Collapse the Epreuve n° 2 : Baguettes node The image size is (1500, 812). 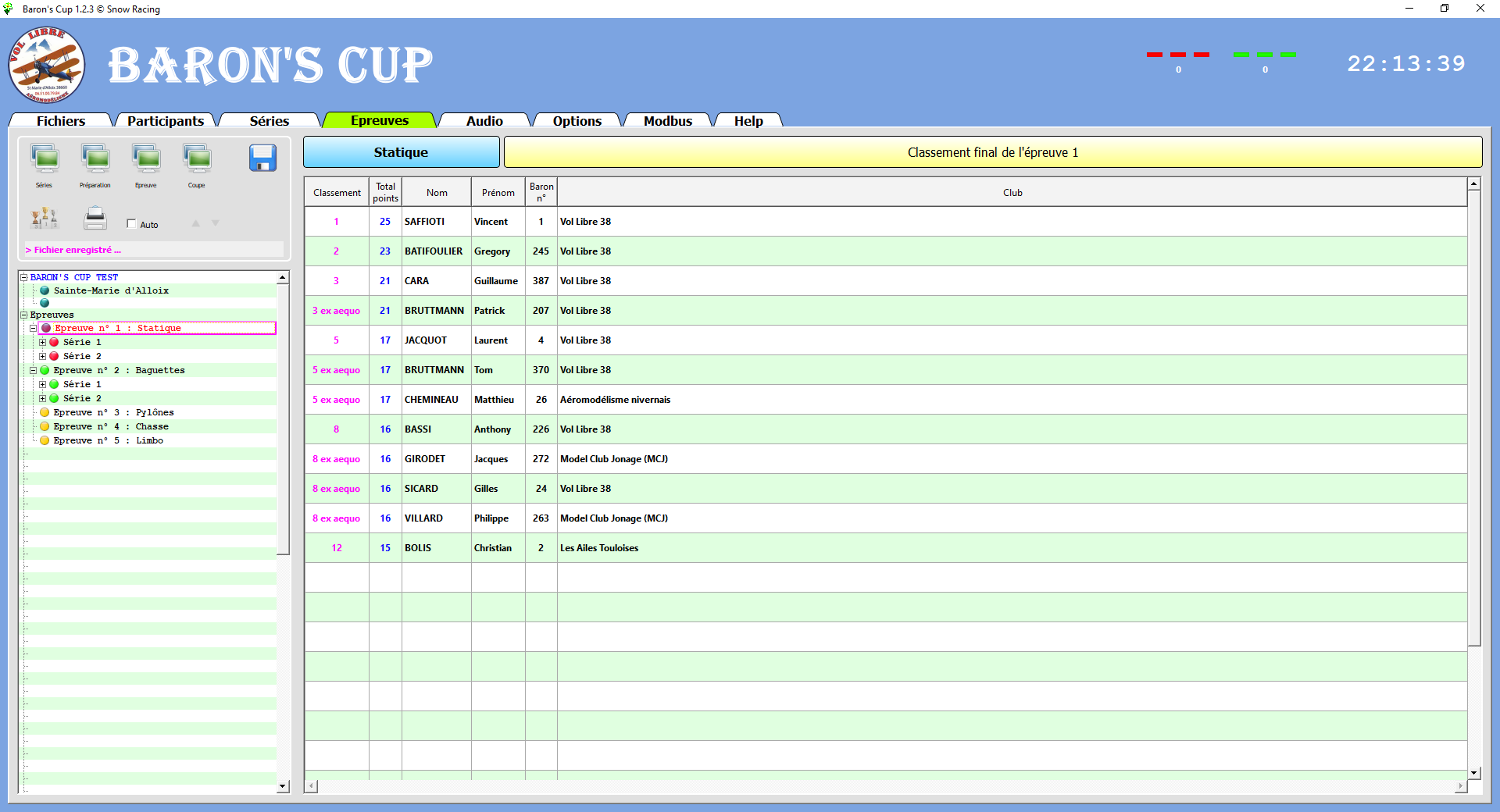click(33, 370)
